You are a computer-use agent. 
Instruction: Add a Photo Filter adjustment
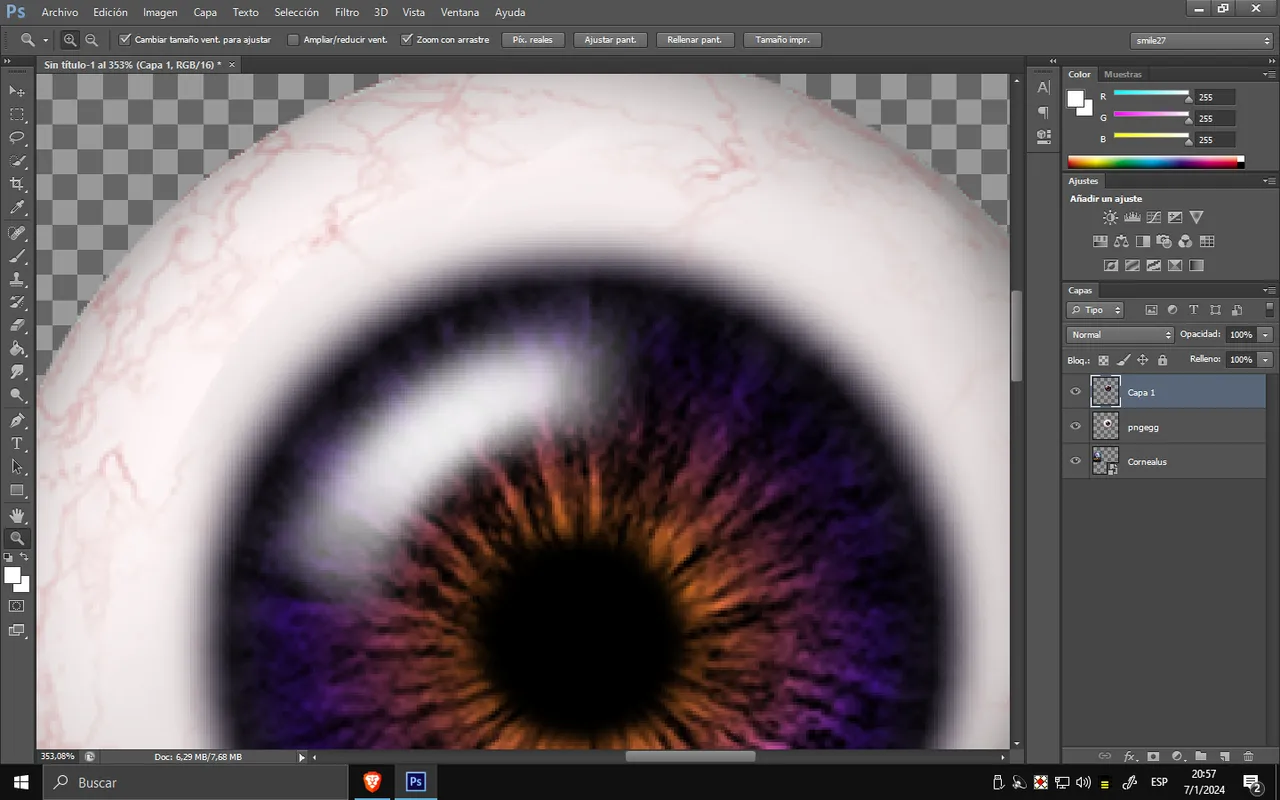(x=1164, y=241)
